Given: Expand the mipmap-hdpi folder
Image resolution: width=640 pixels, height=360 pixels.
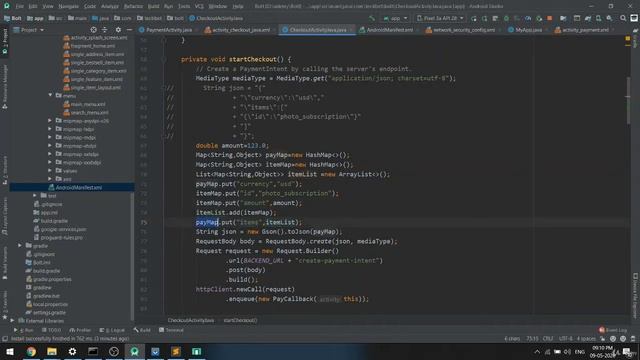Looking at the screenshot, I should pos(50,129).
